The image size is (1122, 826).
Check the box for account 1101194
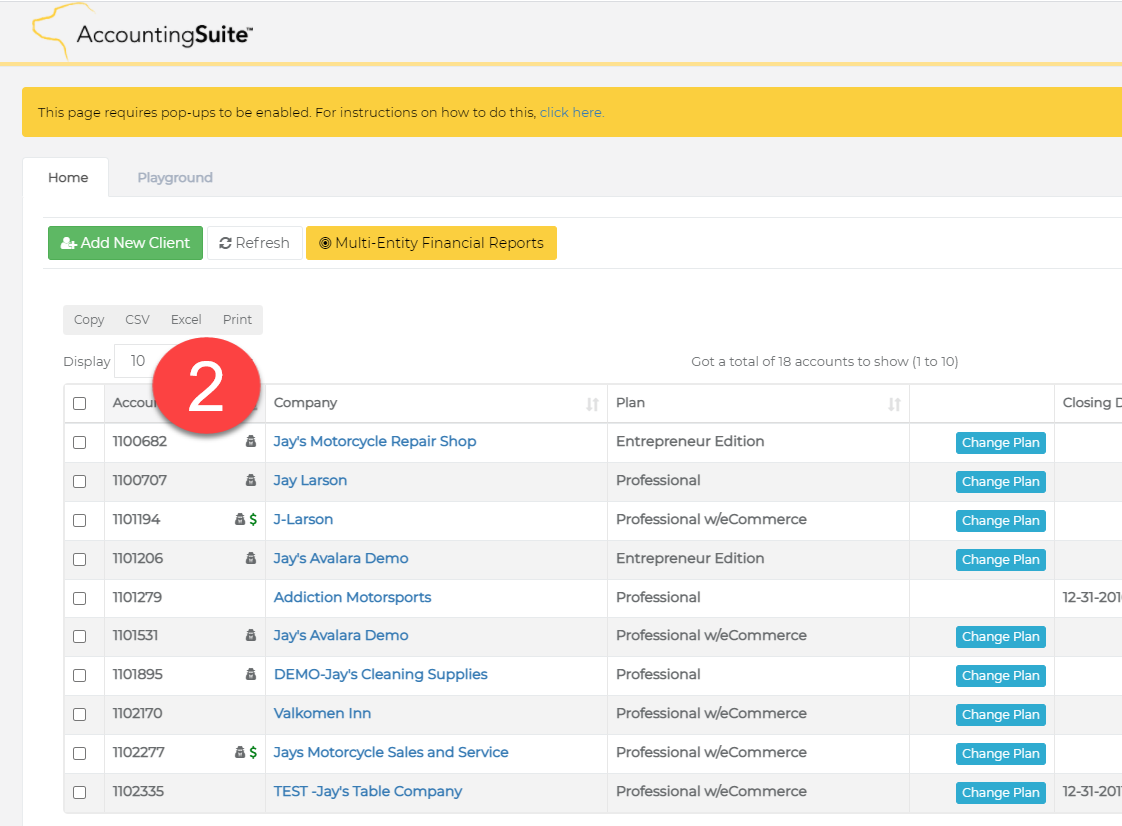[x=79, y=520]
